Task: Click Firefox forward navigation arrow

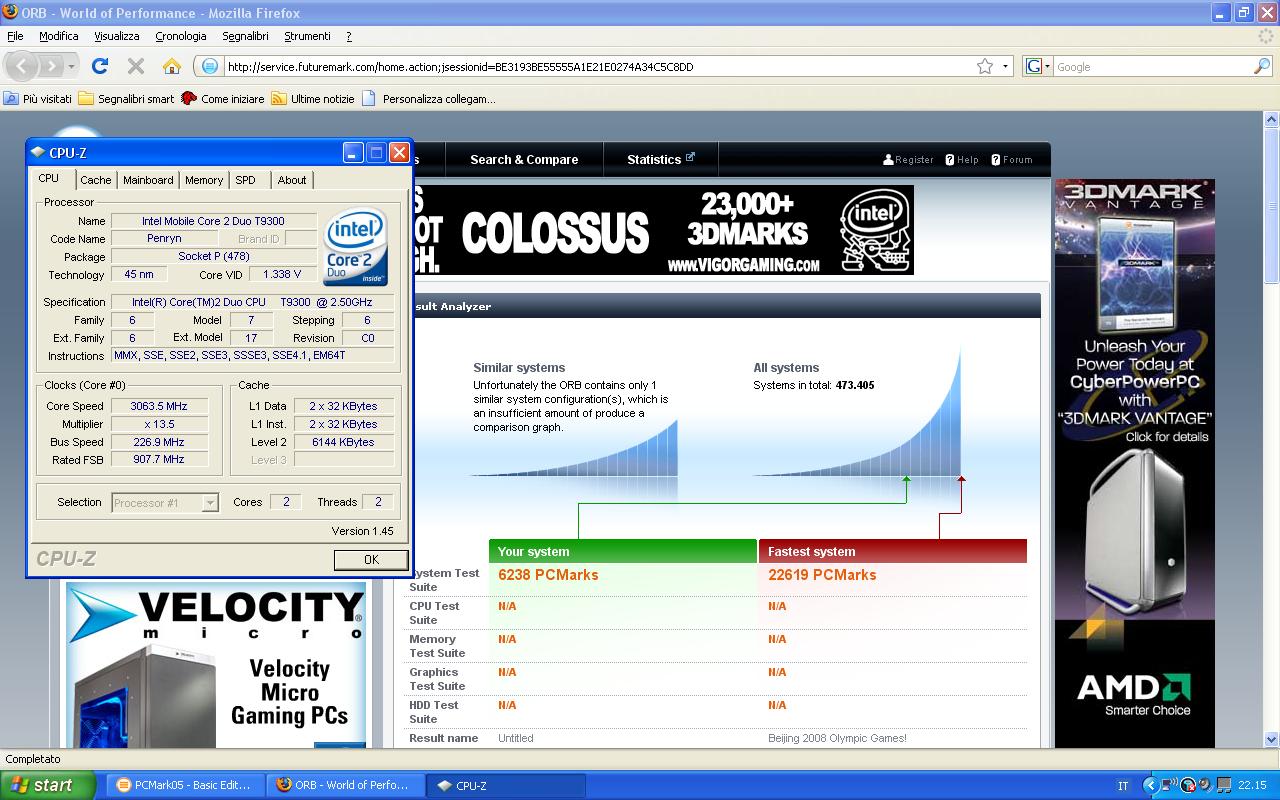Action: tap(50, 67)
